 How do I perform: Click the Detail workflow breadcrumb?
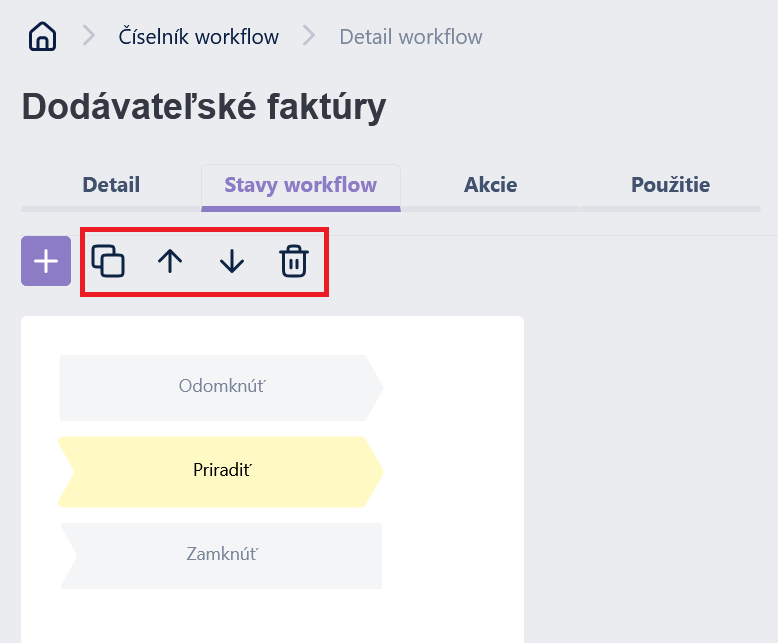(x=411, y=37)
